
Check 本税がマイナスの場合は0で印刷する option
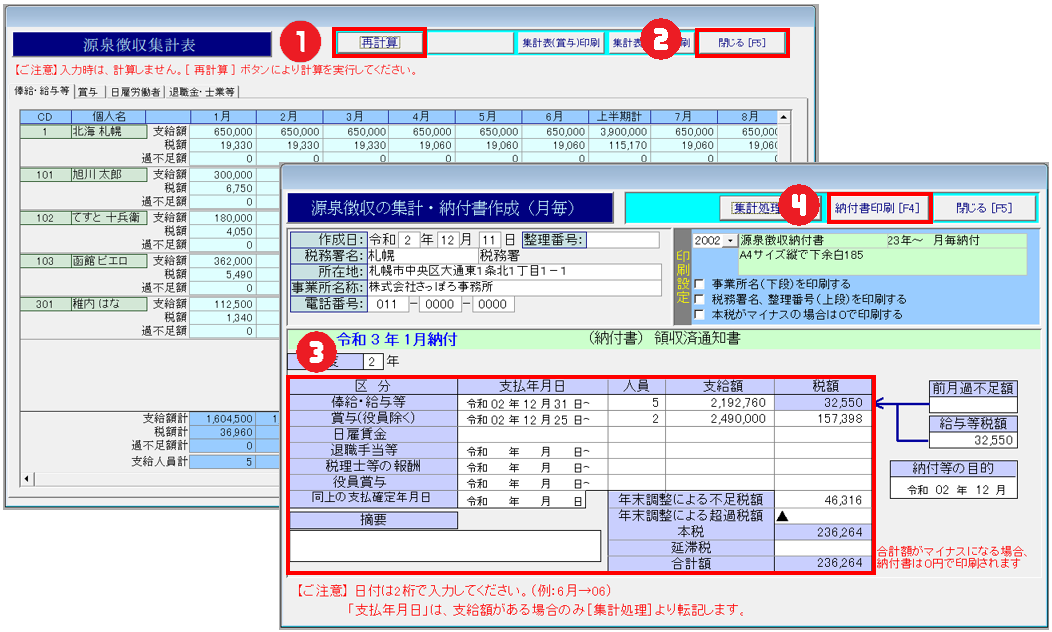click(699, 314)
